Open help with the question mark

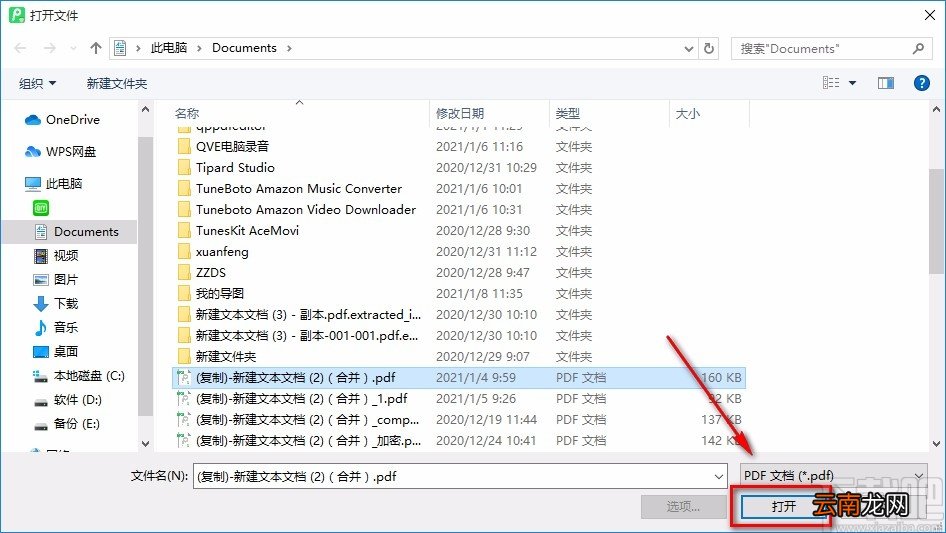click(921, 83)
